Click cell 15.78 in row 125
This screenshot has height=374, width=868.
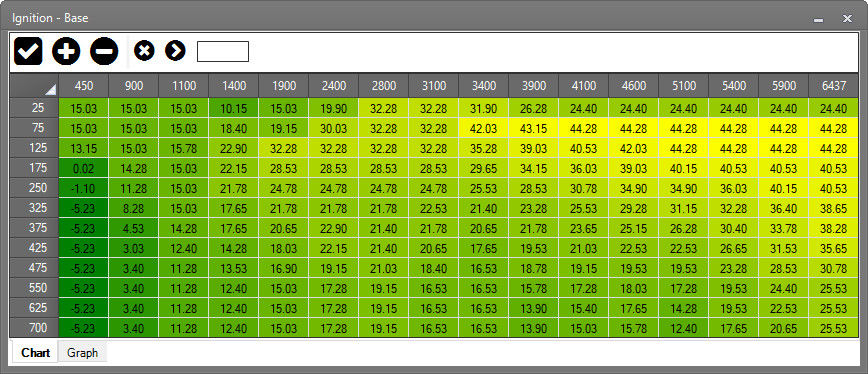(184, 148)
